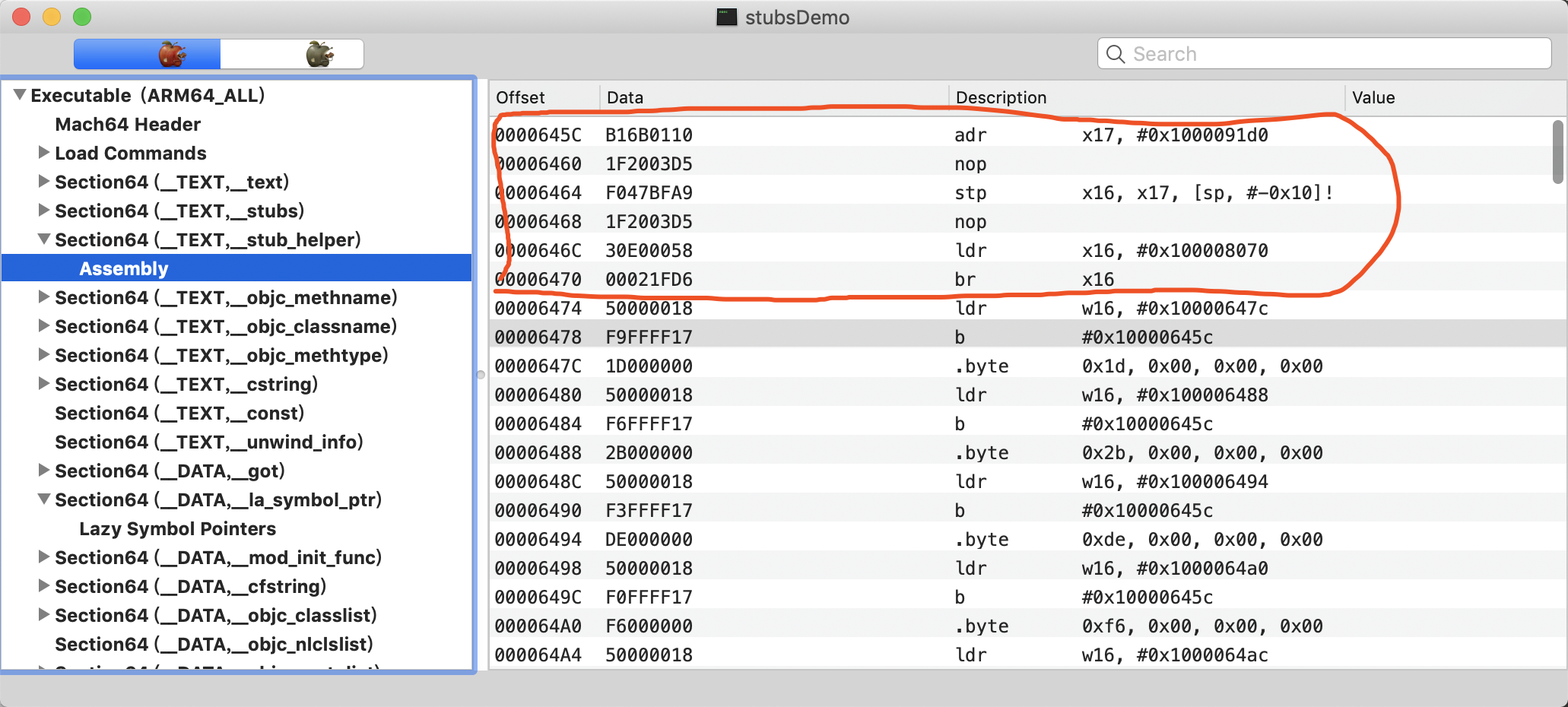Click the magnifier icon in search field
The width and height of the screenshot is (1568, 707).
[1116, 54]
